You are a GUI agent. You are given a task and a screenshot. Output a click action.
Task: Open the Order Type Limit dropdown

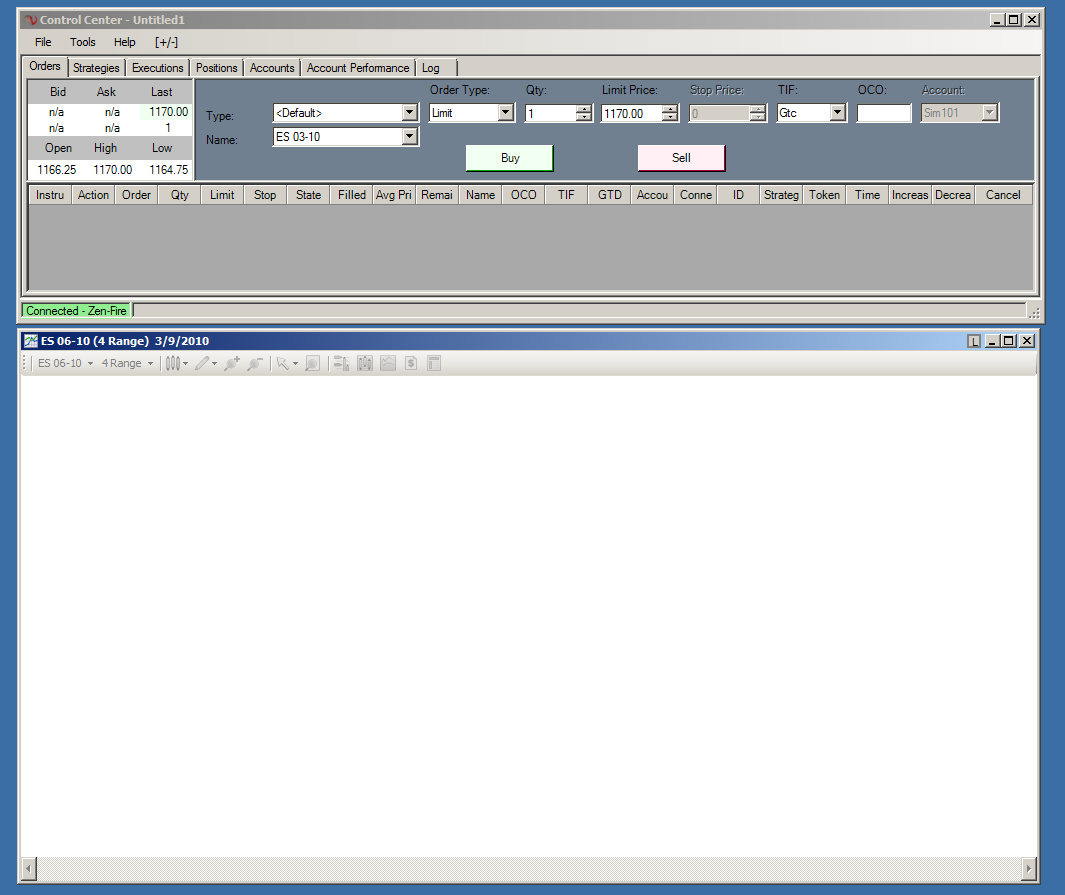(505, 113)
